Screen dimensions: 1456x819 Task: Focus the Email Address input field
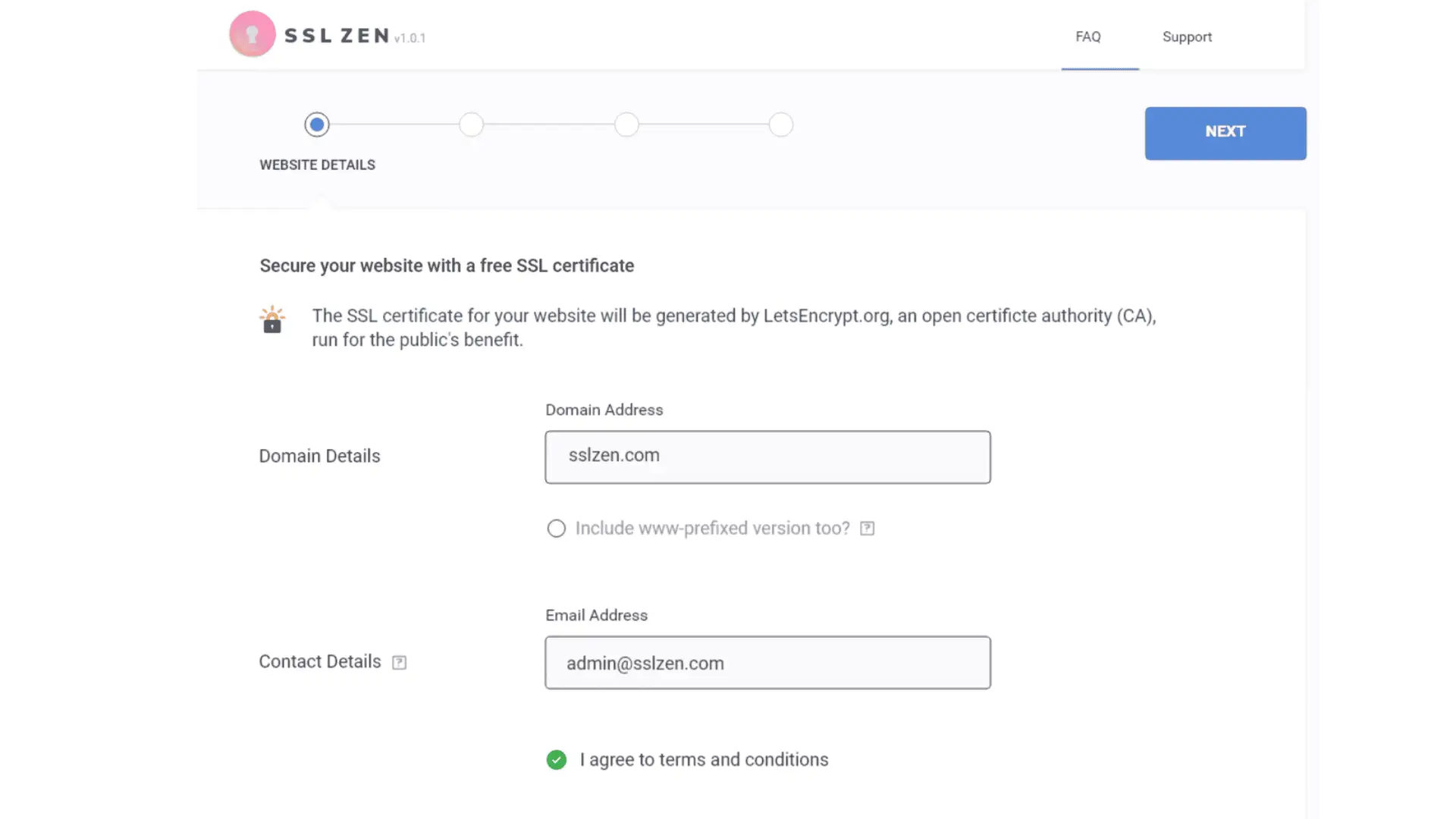(x=767, y=663)
